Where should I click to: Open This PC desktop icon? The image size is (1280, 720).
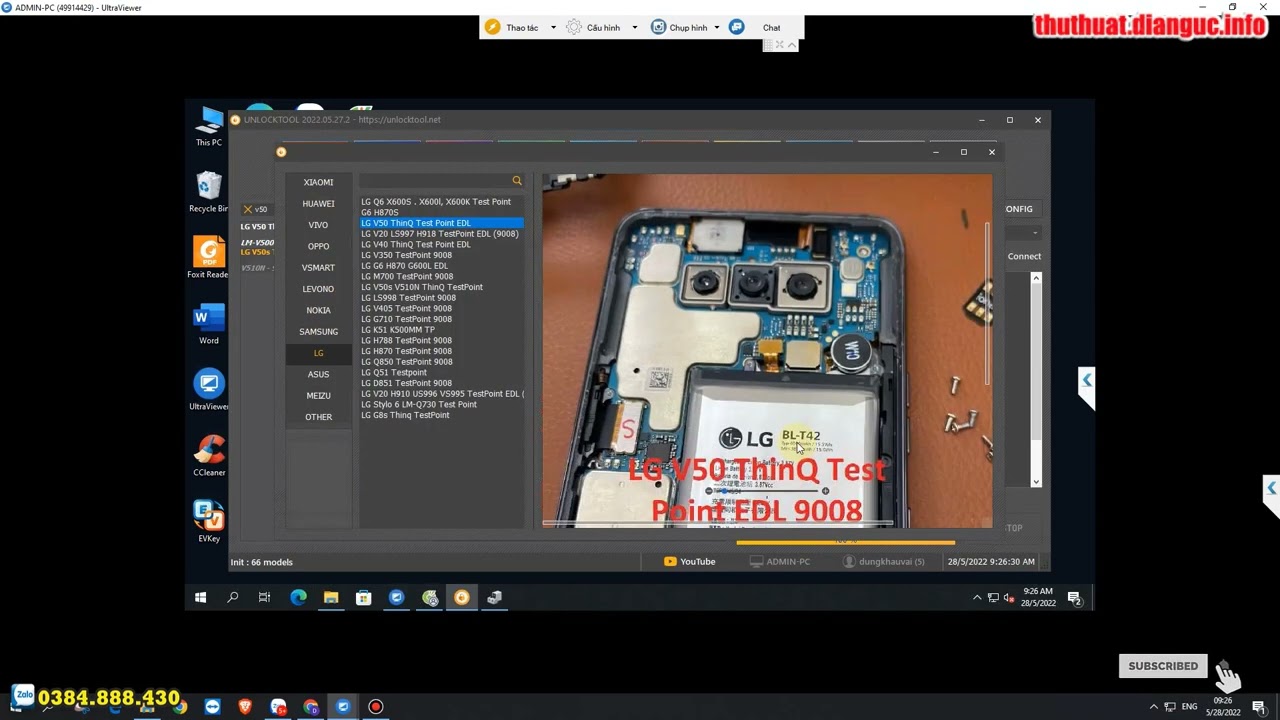coord(209,127)
